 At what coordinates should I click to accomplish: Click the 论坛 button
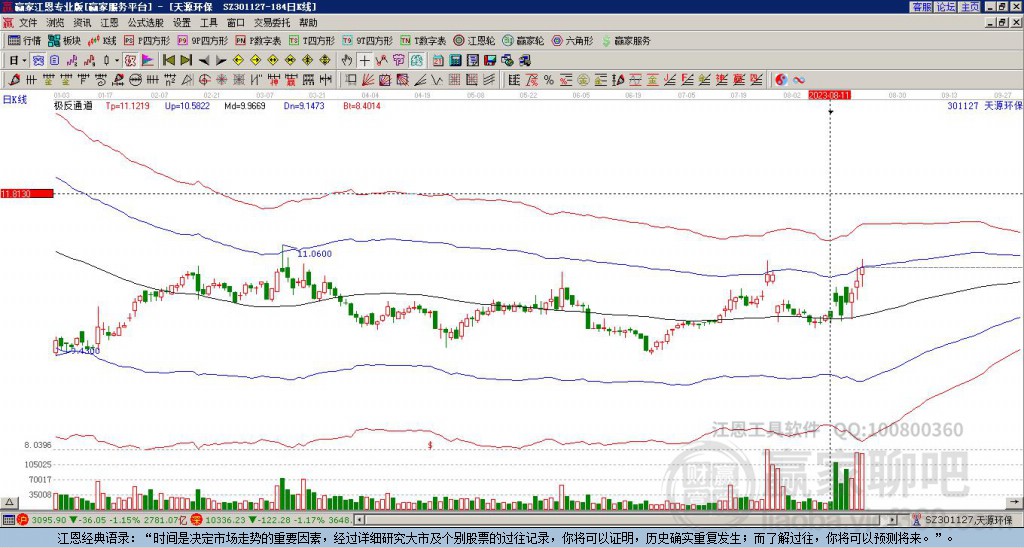946,7
